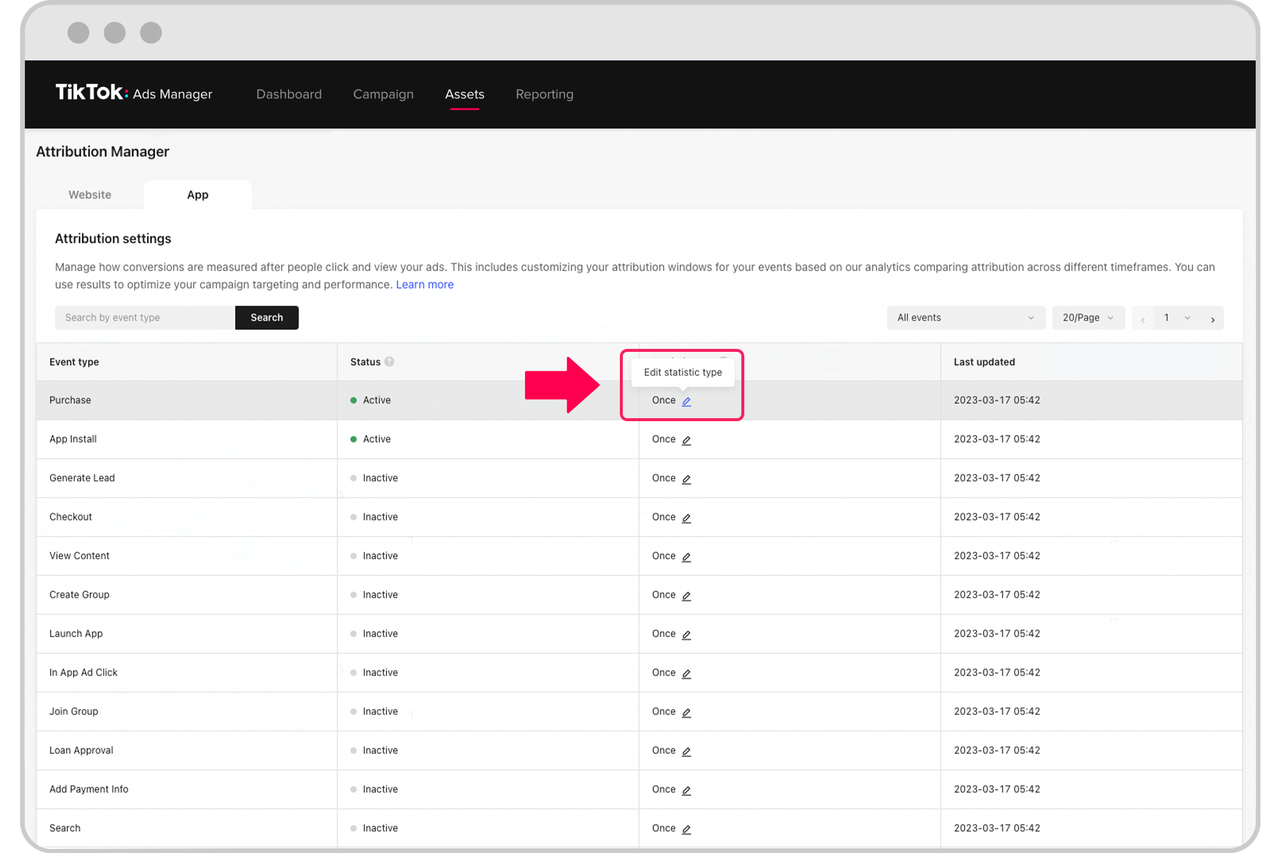The height and width of the screenshot is (853, 1280).
Task: Click last updated date in Purchase row
Action: (997, 400)
